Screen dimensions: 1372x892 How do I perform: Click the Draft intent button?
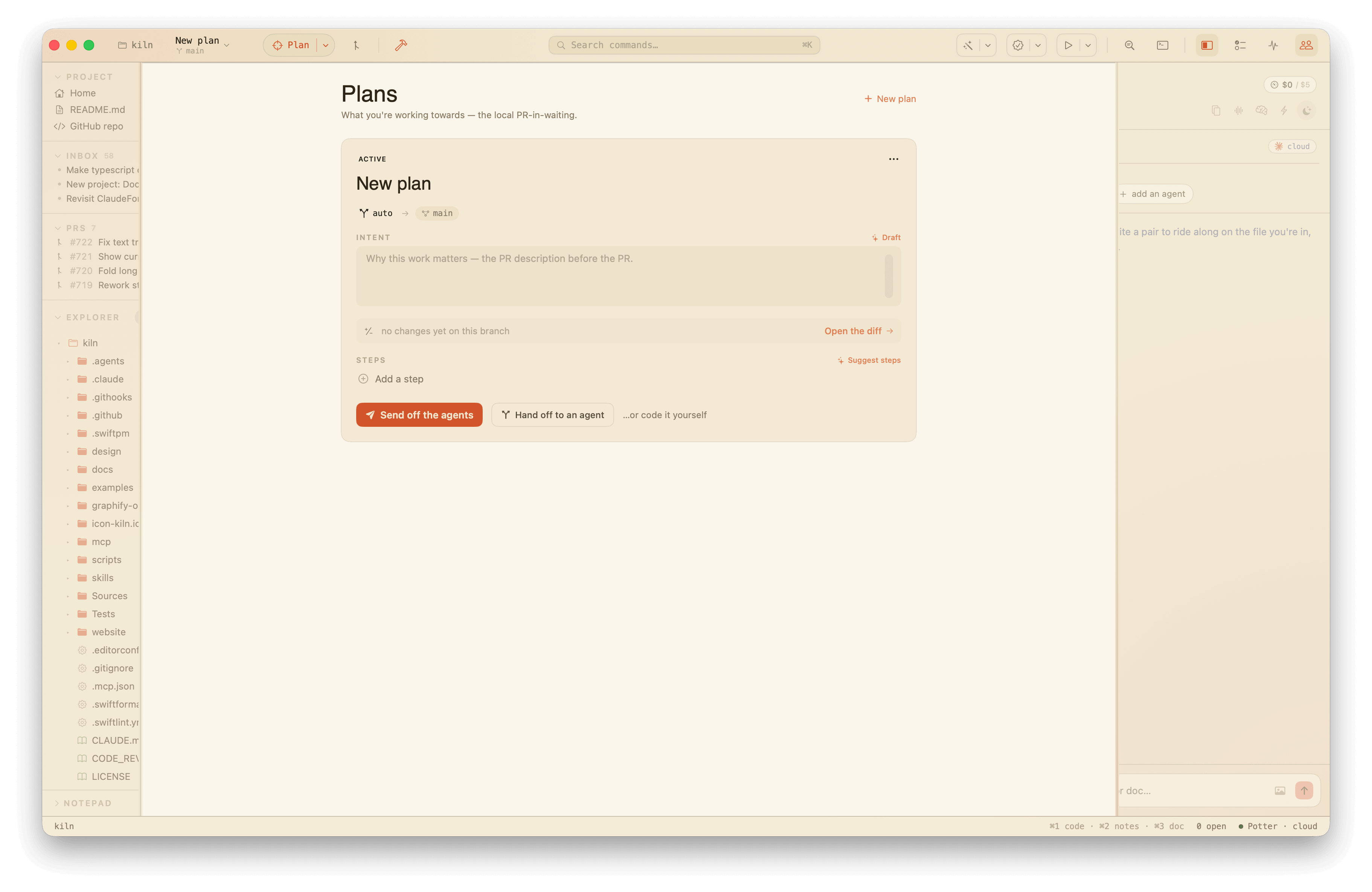(x=886, y=237)
